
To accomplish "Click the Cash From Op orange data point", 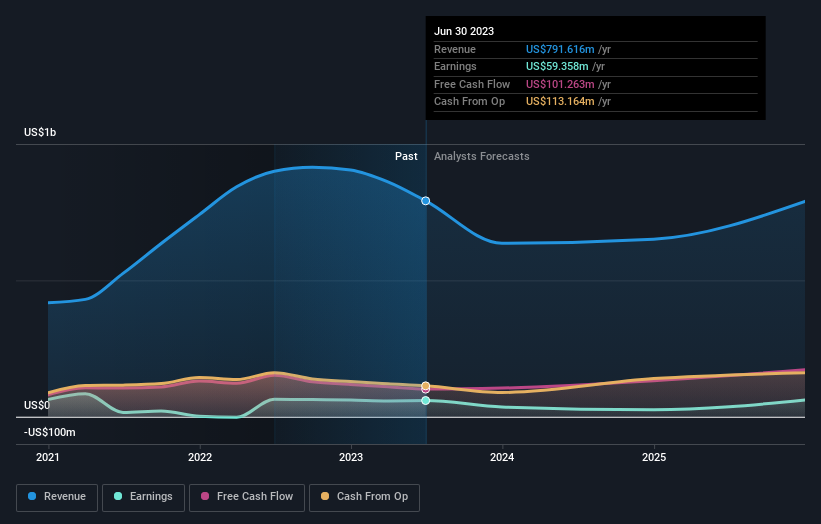I will pyautogui.click(x=426, y=386).
